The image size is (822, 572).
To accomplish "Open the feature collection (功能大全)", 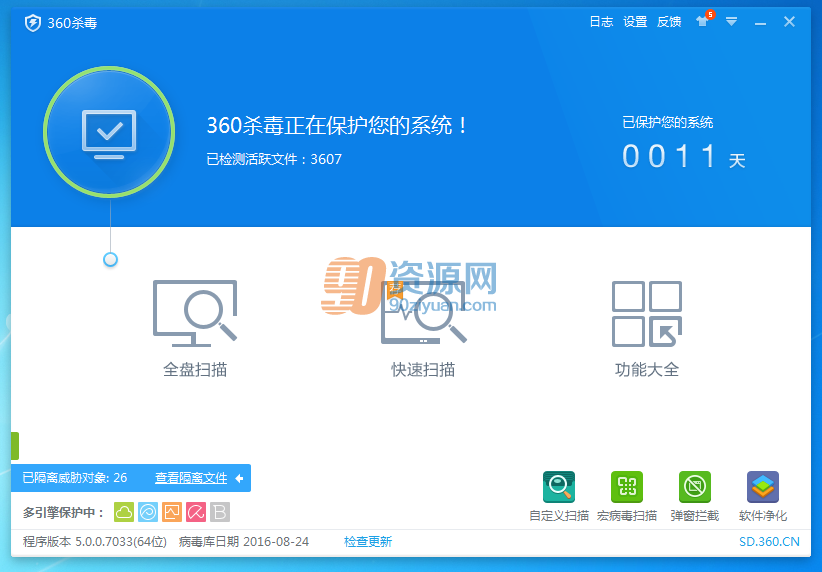I will [647, 328].
